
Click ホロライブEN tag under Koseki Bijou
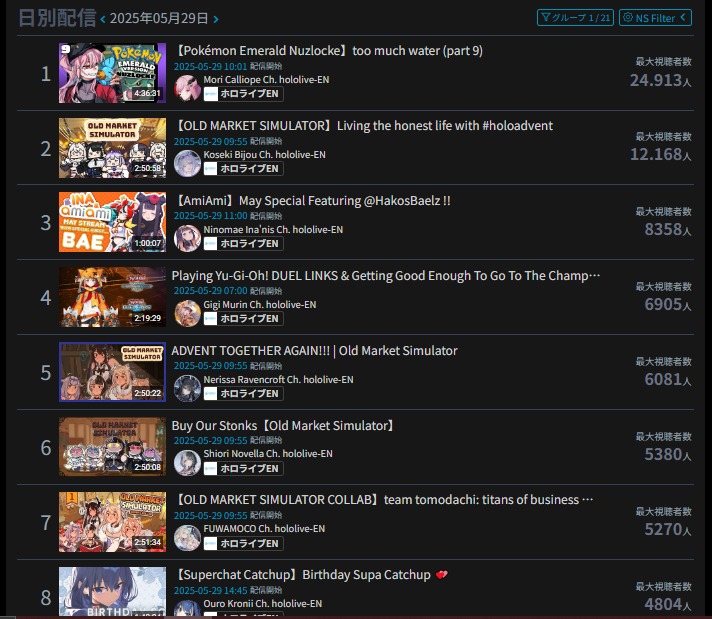pyautogui.click(x=243, y=168)
